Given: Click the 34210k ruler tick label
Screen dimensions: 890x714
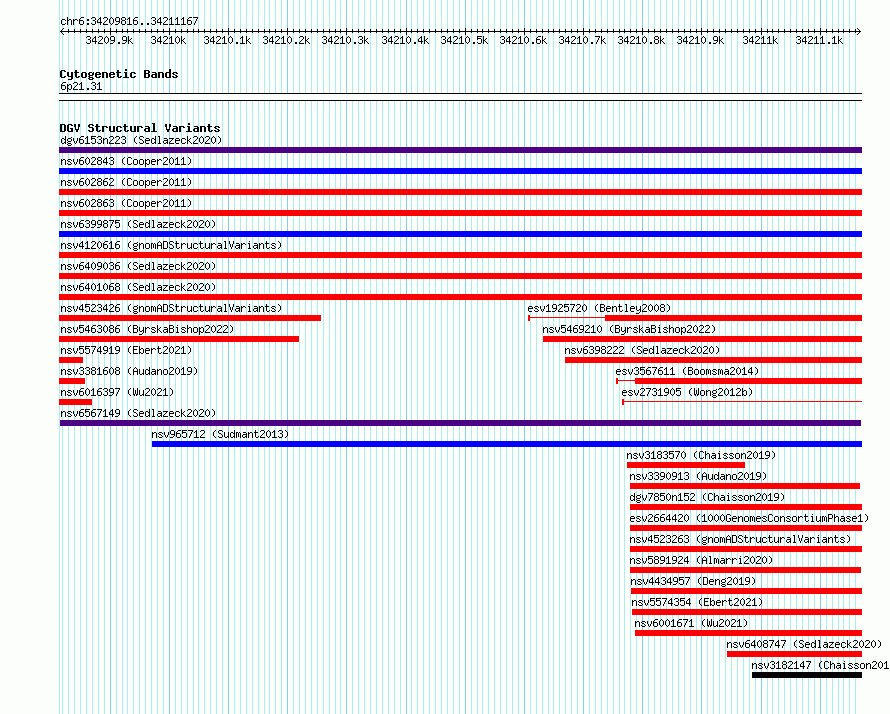Looking at the screenshot, I should (168, 41).
